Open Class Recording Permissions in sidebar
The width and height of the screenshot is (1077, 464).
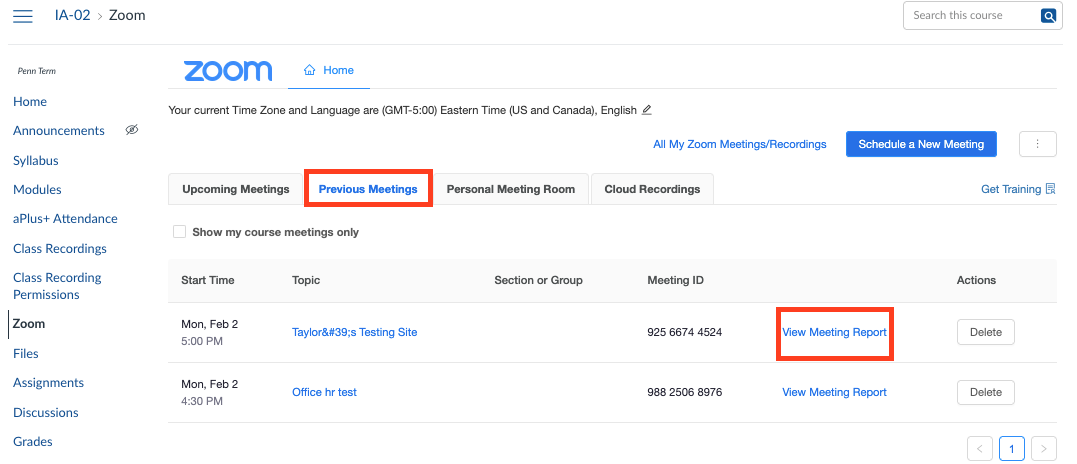pyautogui.click(x=57, y=286)
